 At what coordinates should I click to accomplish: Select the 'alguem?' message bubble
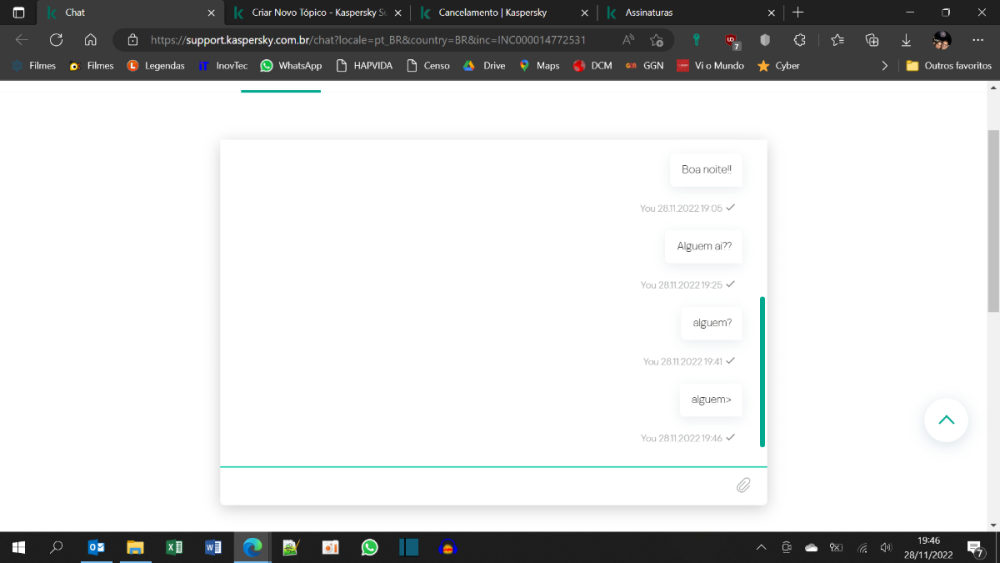[x=712, y=323]
